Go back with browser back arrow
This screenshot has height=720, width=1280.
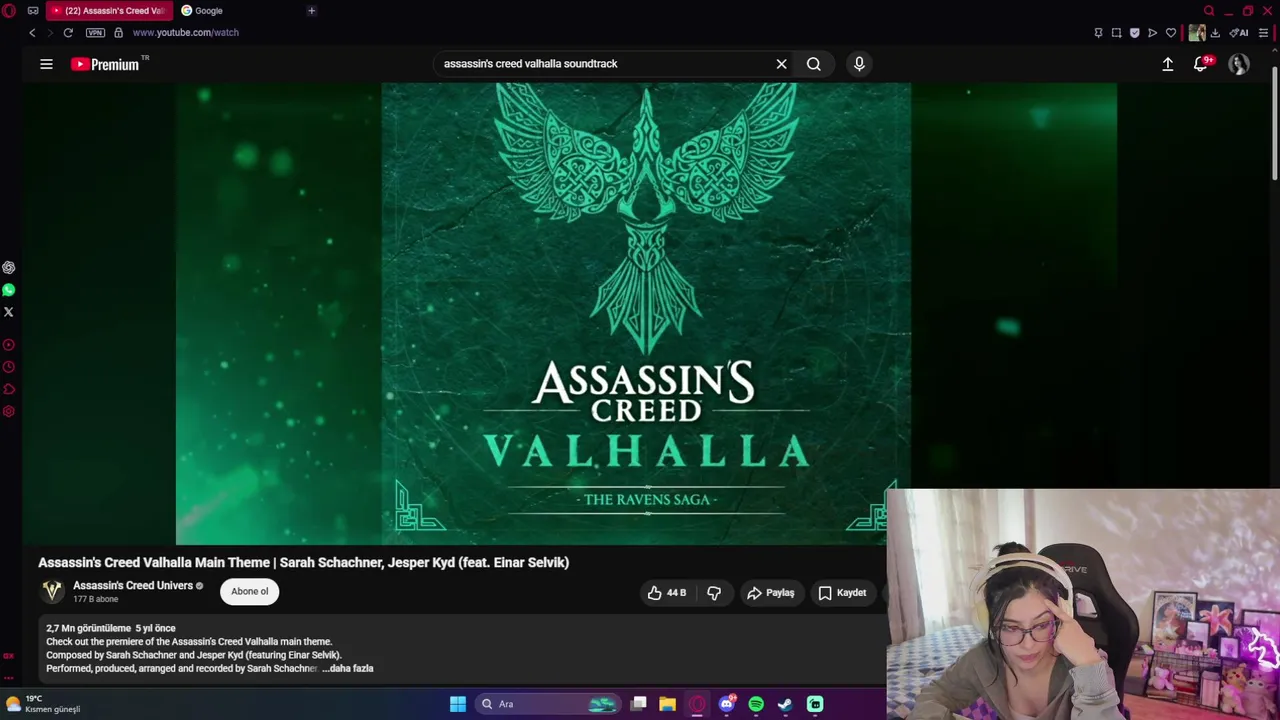[32, 33]
